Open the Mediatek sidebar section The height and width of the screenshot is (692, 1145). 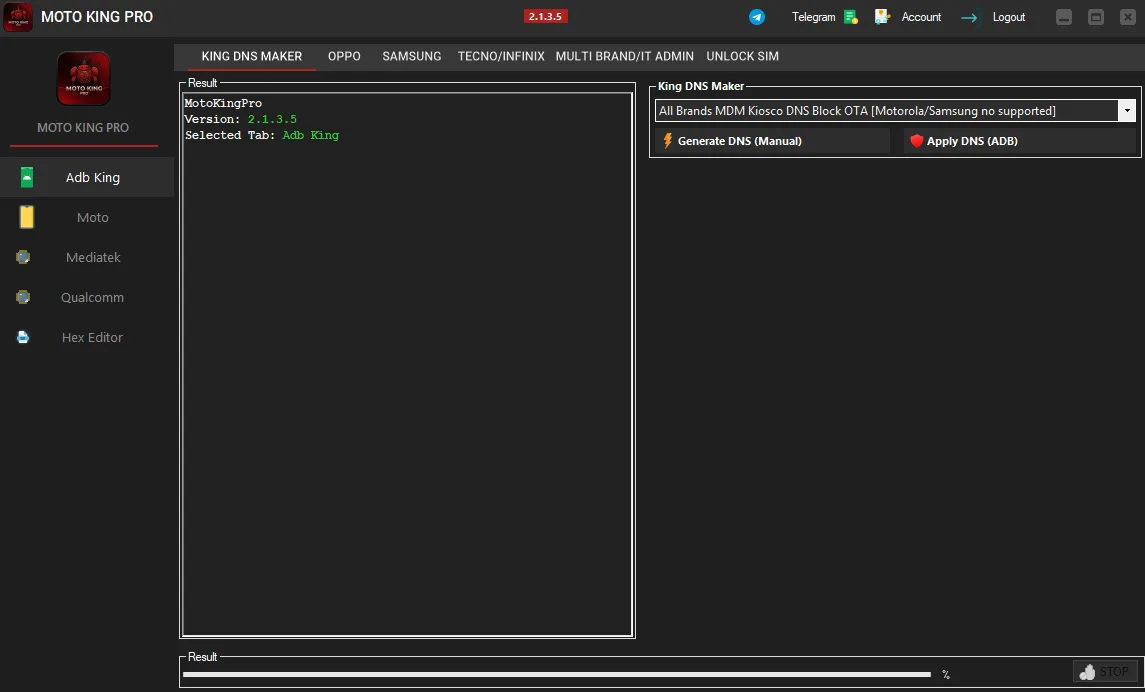[x=87, y=257]
